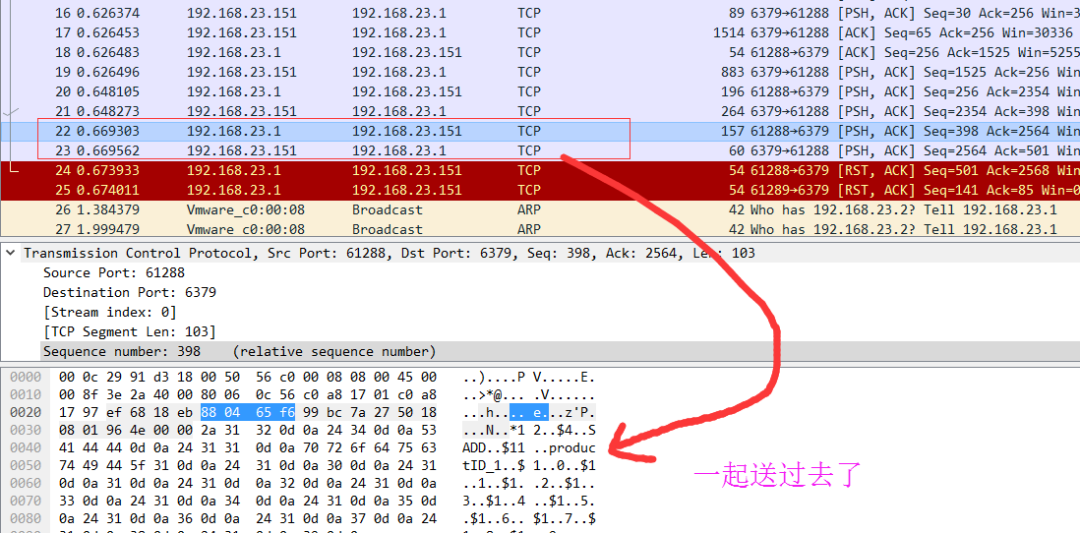Click hex offset row 0000
1080x533 pixels.
point(25,377)
